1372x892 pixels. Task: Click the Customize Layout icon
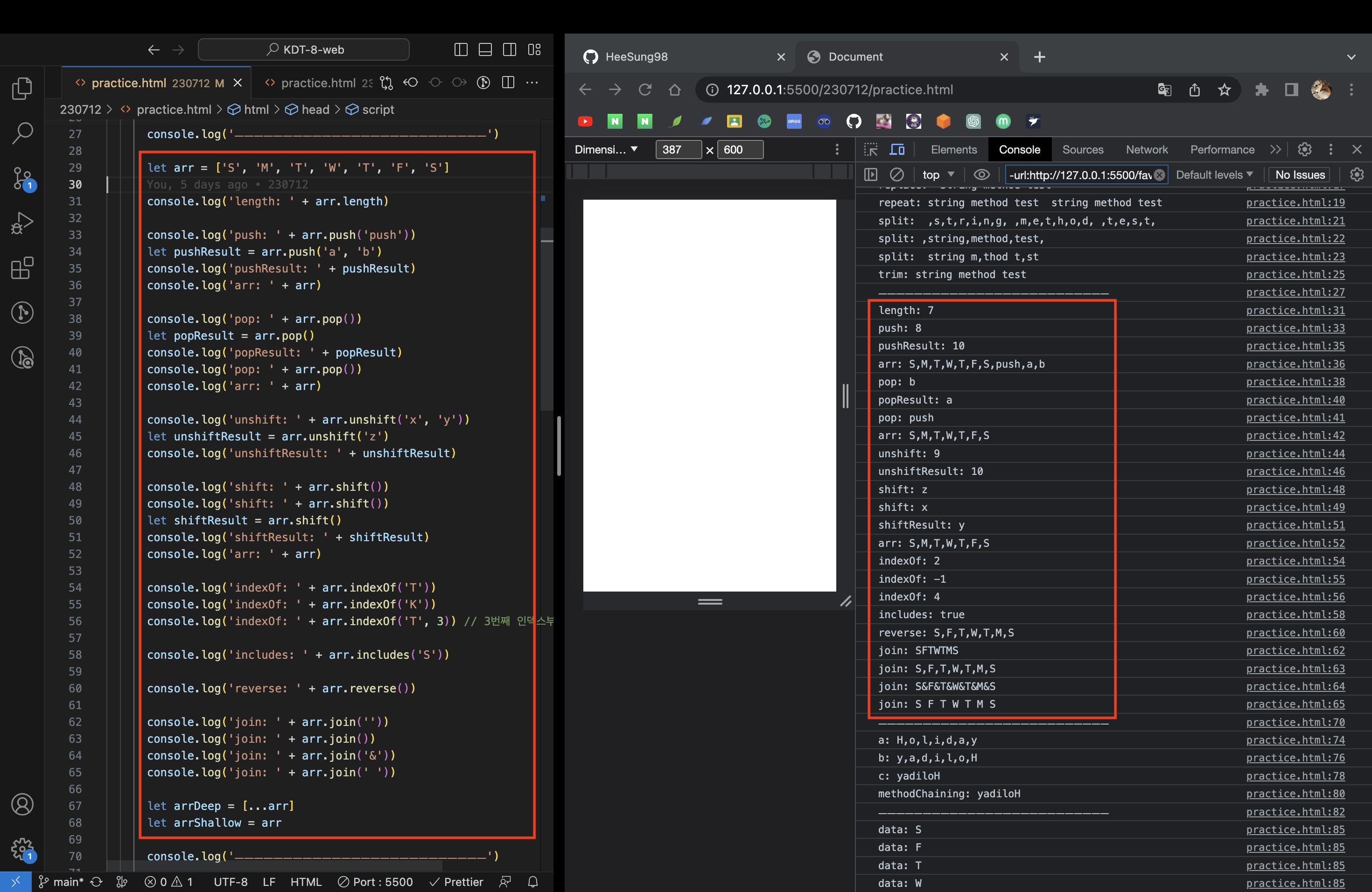534,49
